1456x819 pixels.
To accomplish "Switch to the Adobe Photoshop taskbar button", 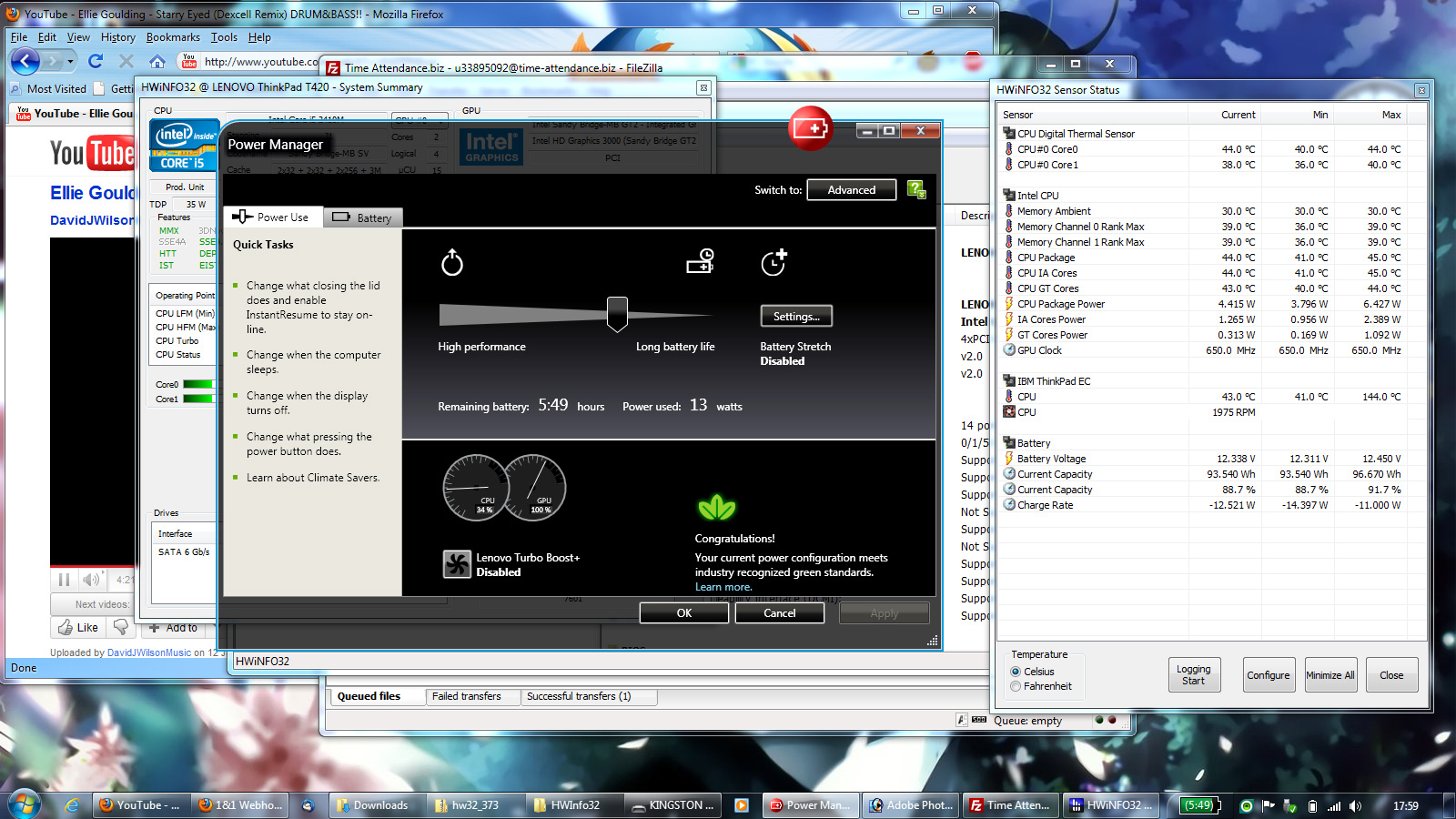I will (911, 805).
